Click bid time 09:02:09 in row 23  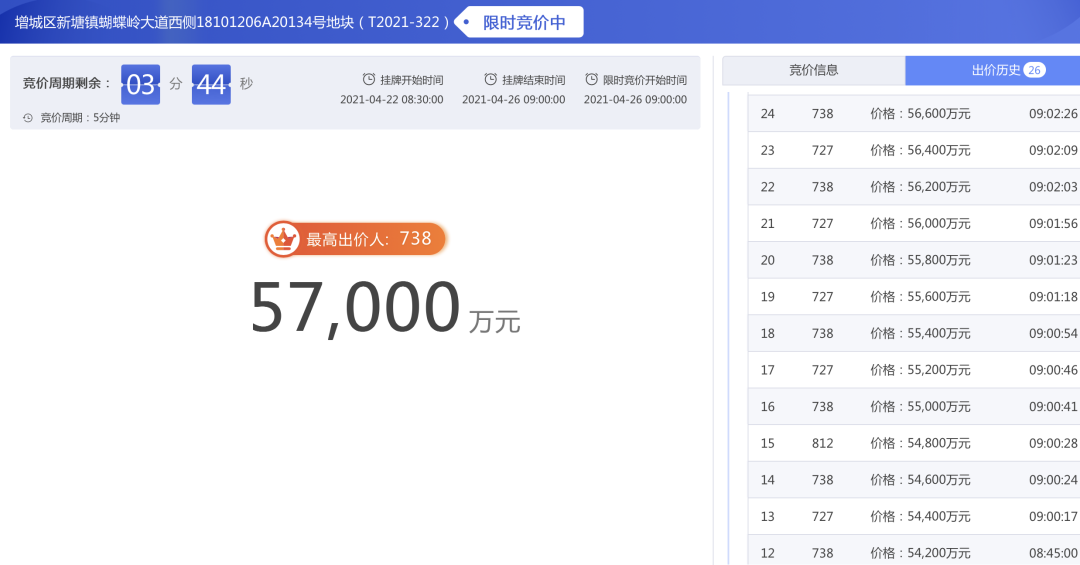point(1053,150)
